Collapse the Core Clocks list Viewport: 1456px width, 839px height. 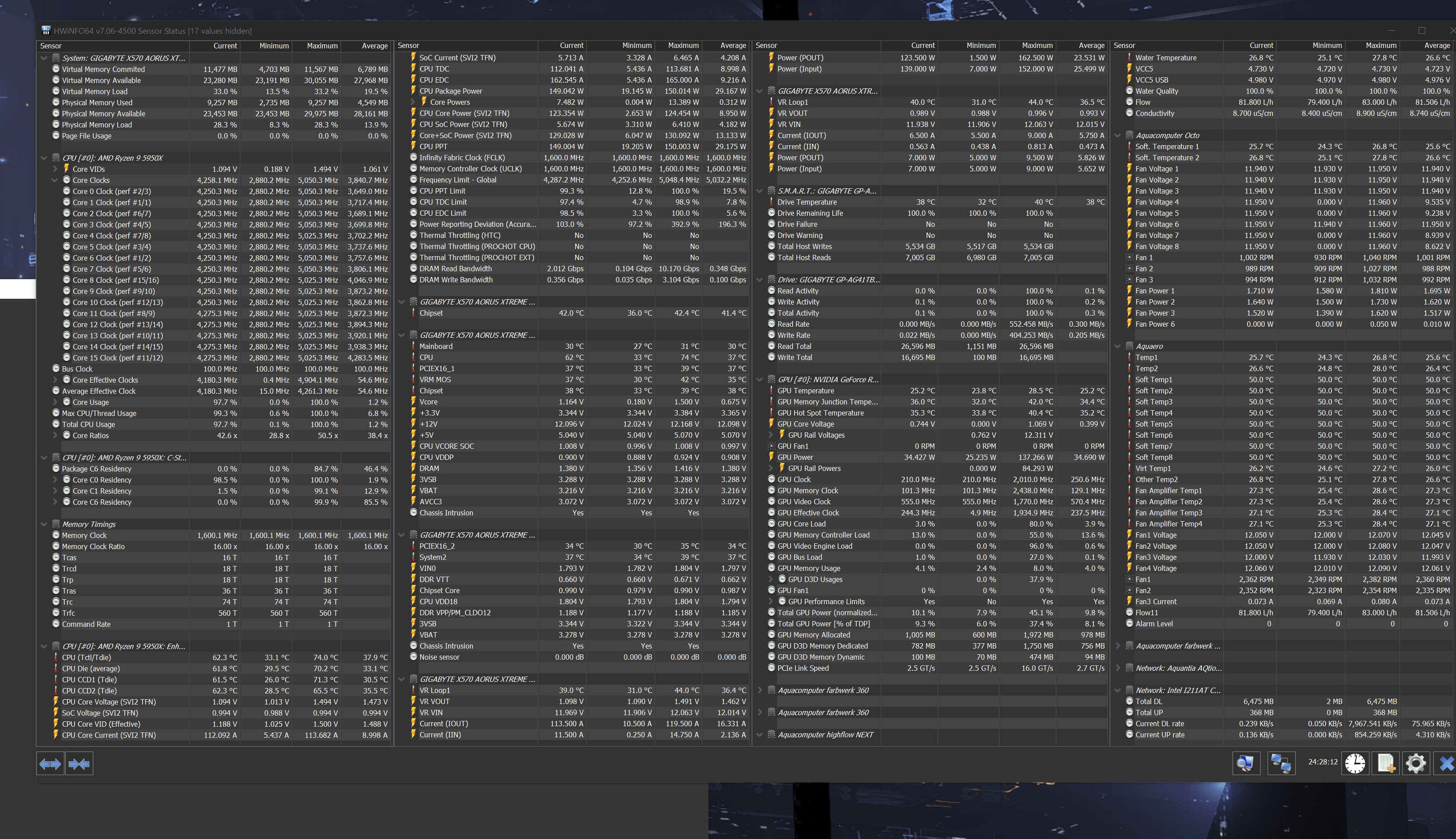[55, 180]
